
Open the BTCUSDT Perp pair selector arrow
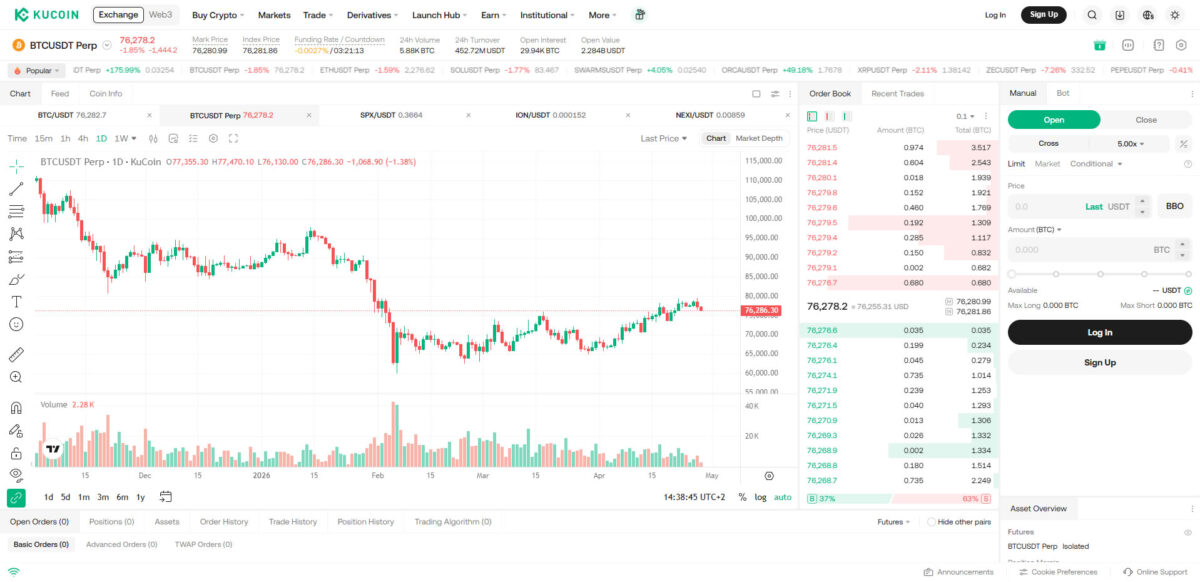pos(107,46)
